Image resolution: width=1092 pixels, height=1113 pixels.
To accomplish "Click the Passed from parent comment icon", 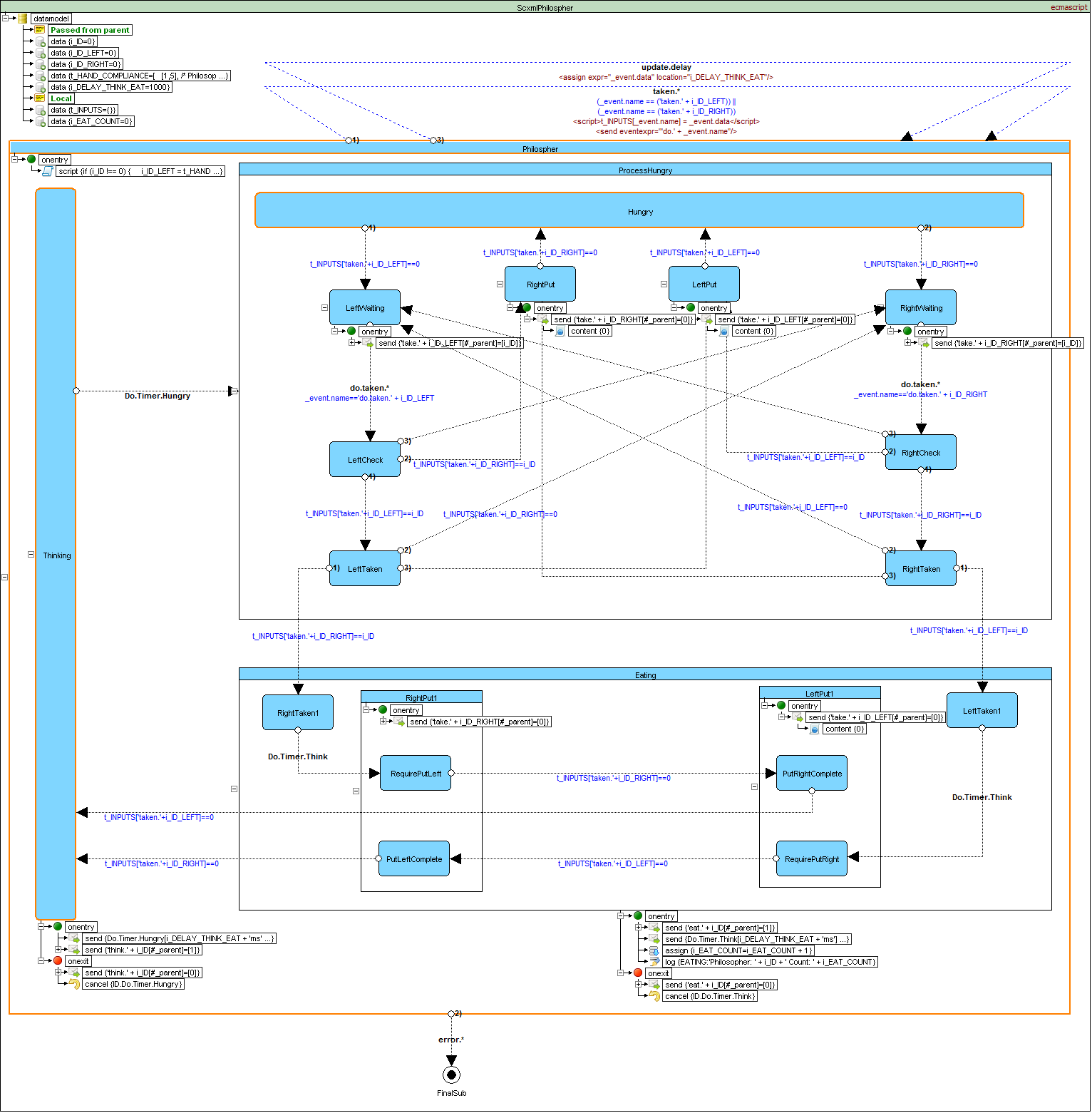I will pyautogui.click(x=40, y=30).
